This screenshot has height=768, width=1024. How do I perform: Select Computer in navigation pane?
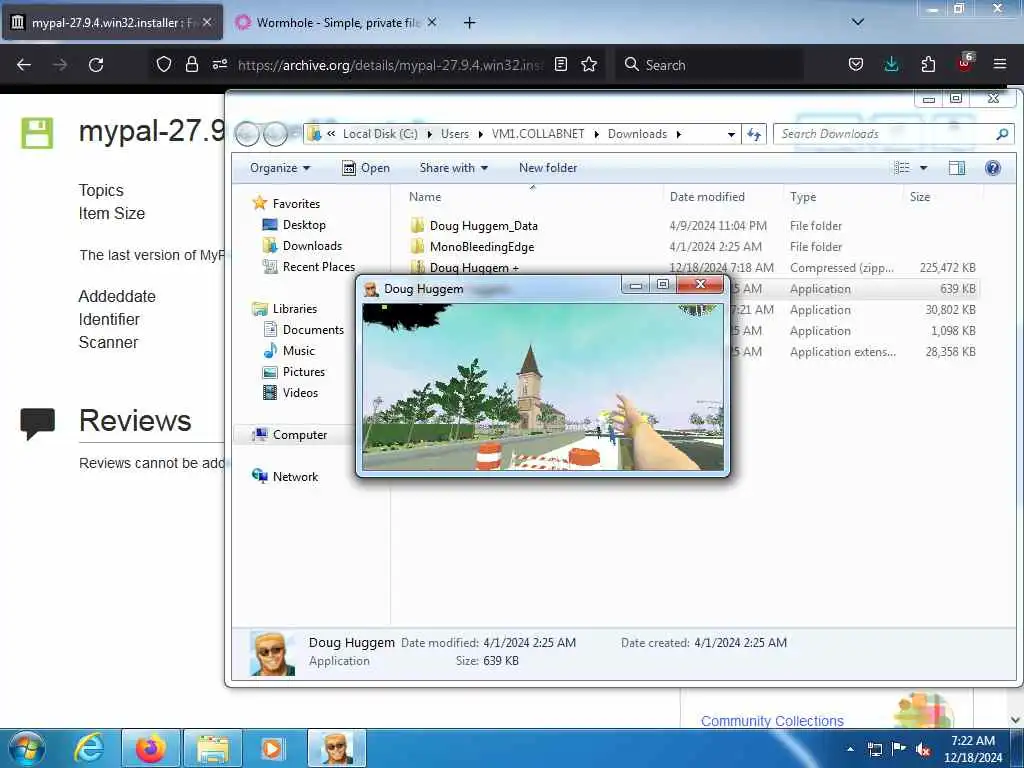click(x=299, y=435)
